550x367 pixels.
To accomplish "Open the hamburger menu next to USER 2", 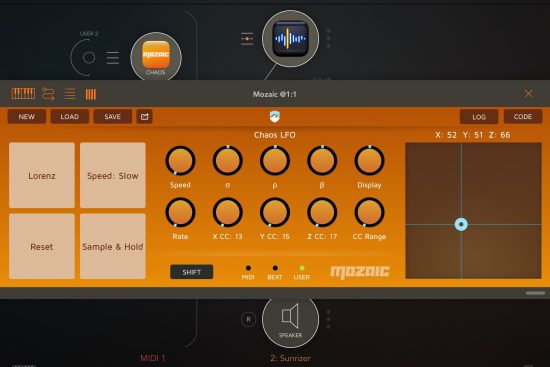I will click(113, 58).
